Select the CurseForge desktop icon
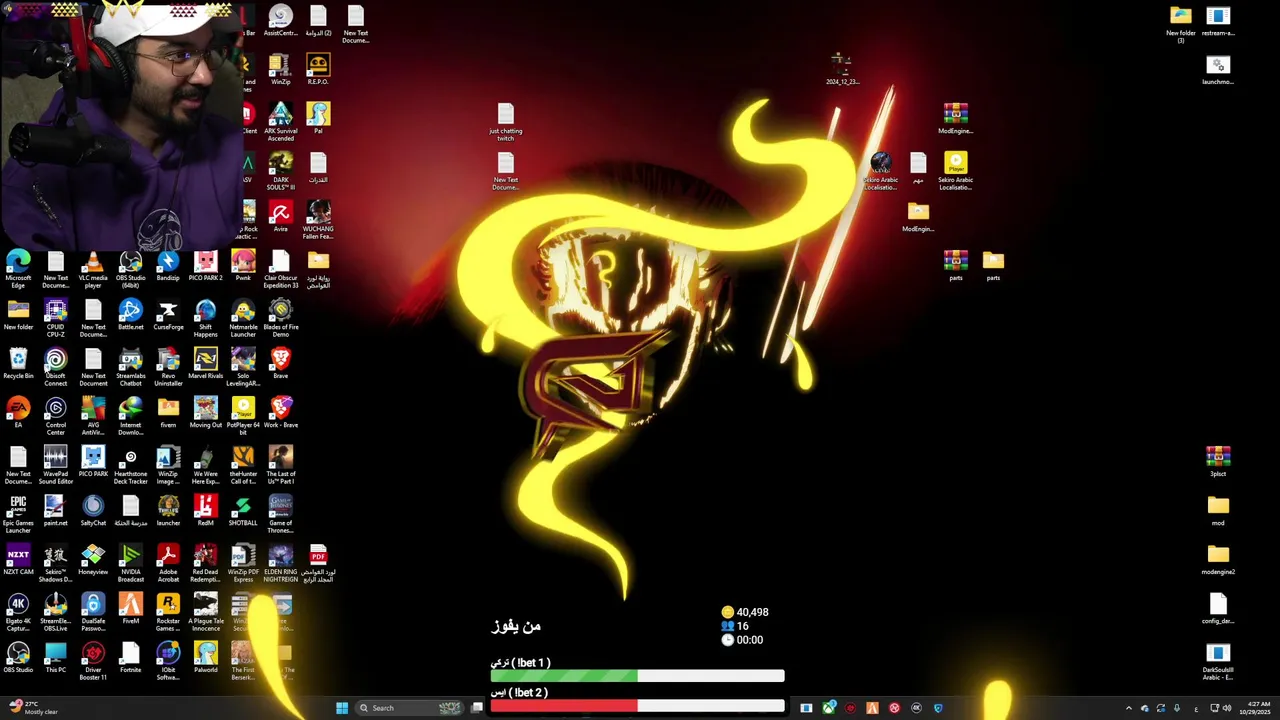Image resolution: width=1280 pixels, height=720 pixels. [168, 316]
